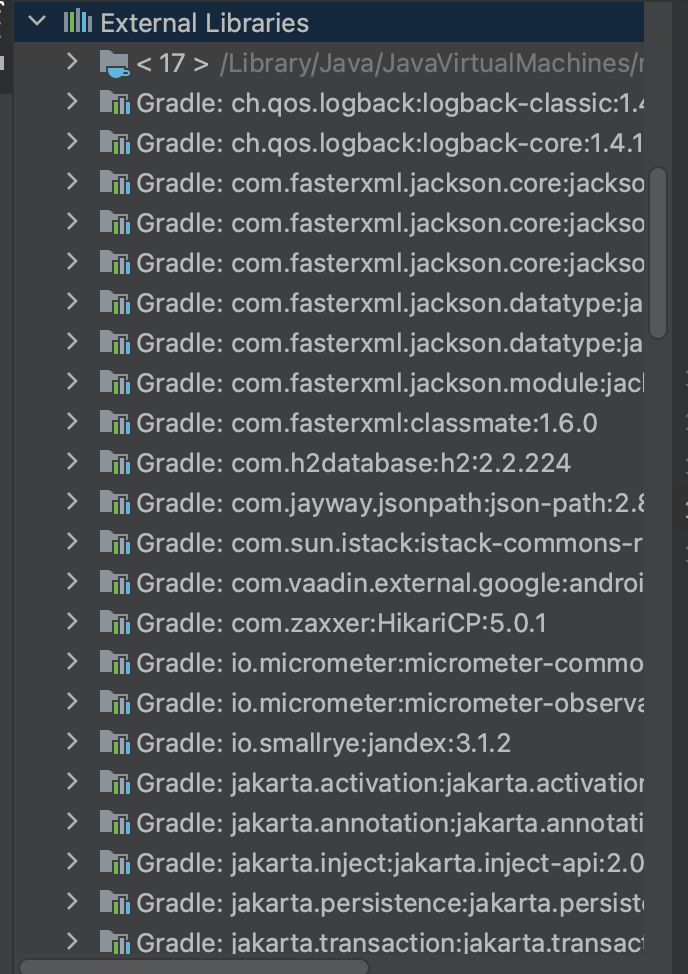
Task: Expand the < 17 > JDK node
Action: click(72, 61)
